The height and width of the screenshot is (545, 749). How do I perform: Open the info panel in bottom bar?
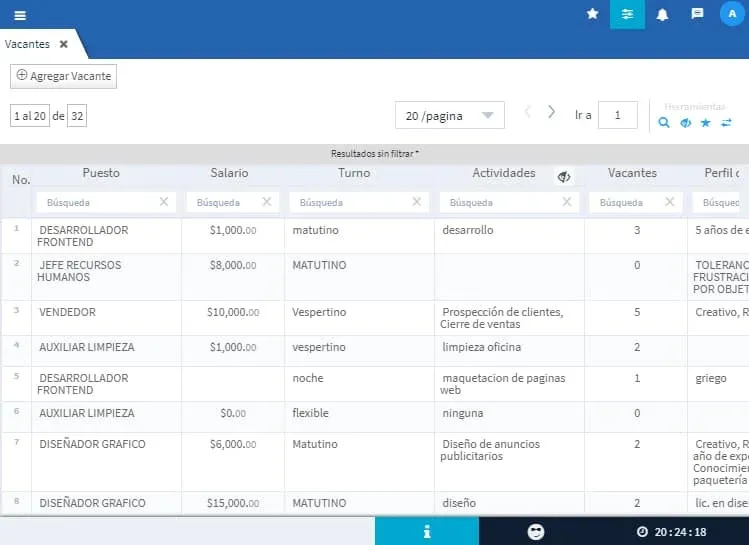point(427,531)
